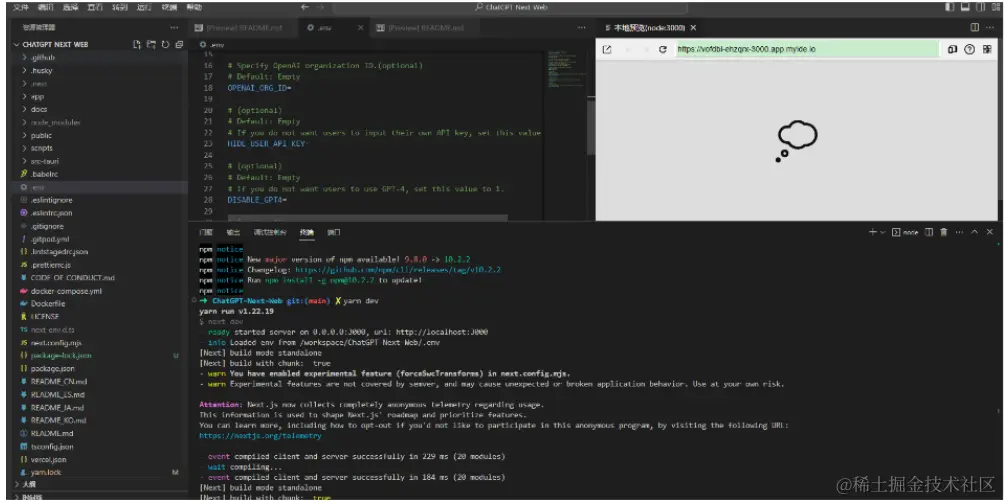This screenshot has height=503, width=1004.
Task: Switch to the Output panel tab
Action: (x=233, y=232)
